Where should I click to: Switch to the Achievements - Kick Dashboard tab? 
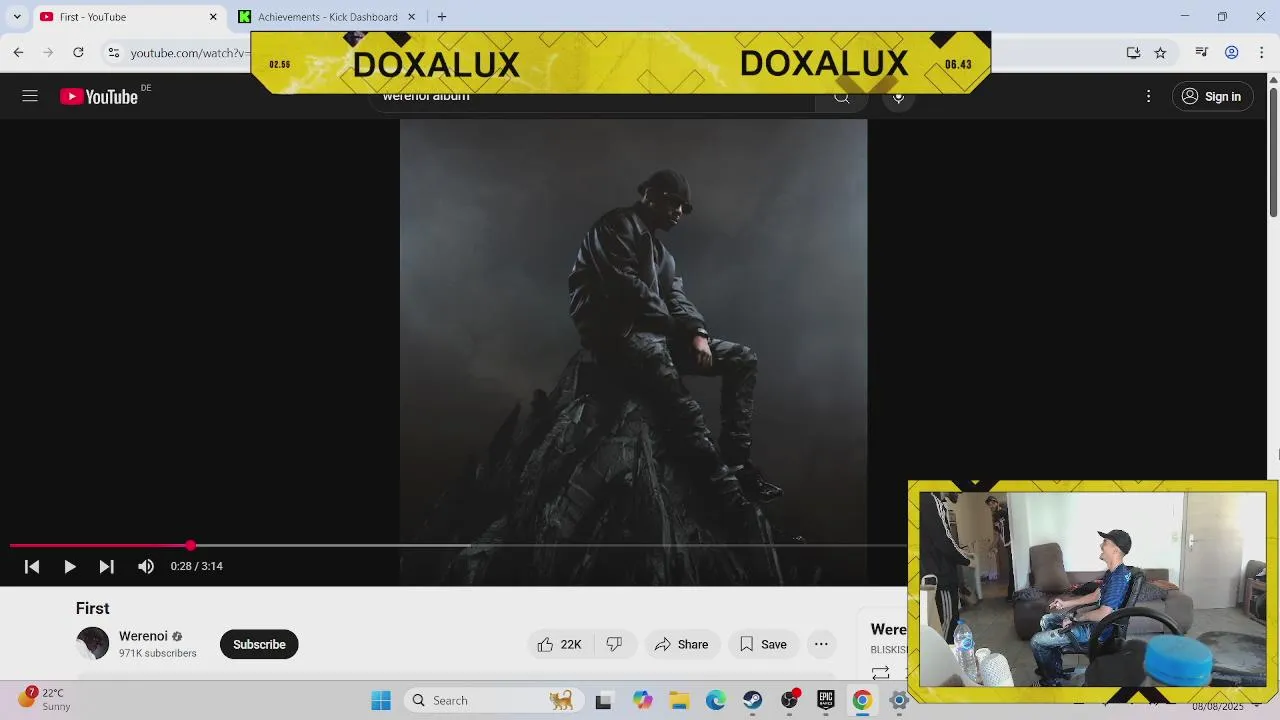327,17
